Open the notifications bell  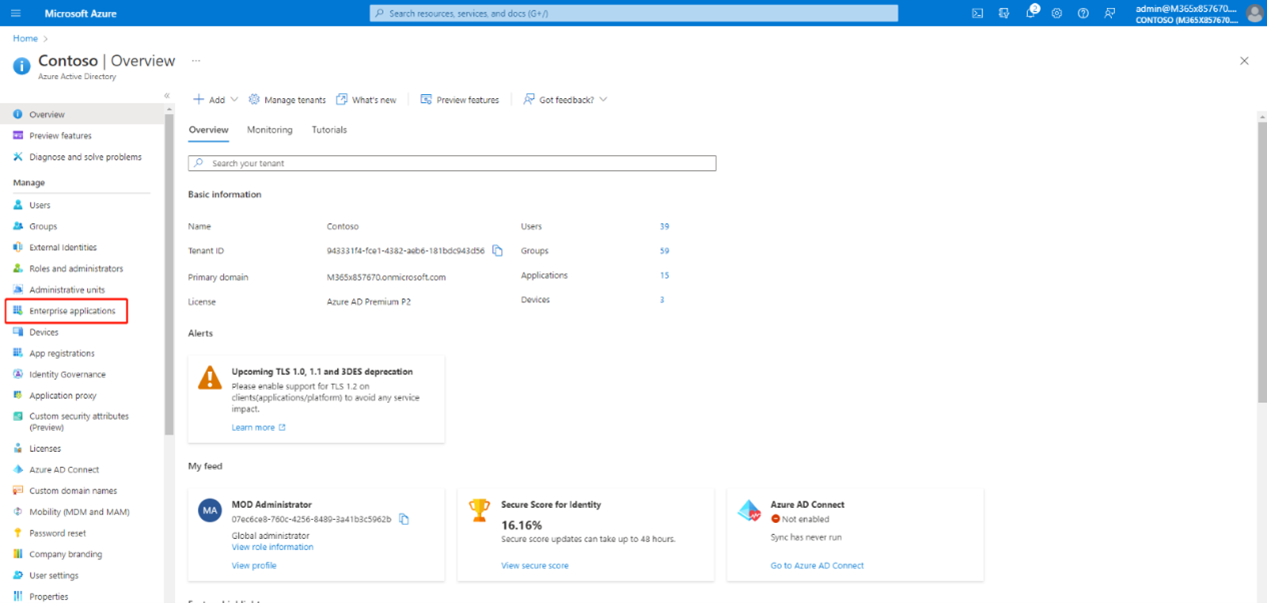pyautogui.click(x=1031, y=13)
